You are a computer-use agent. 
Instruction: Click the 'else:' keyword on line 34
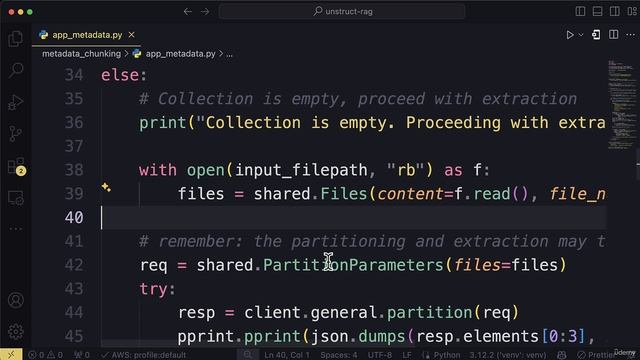124,75
